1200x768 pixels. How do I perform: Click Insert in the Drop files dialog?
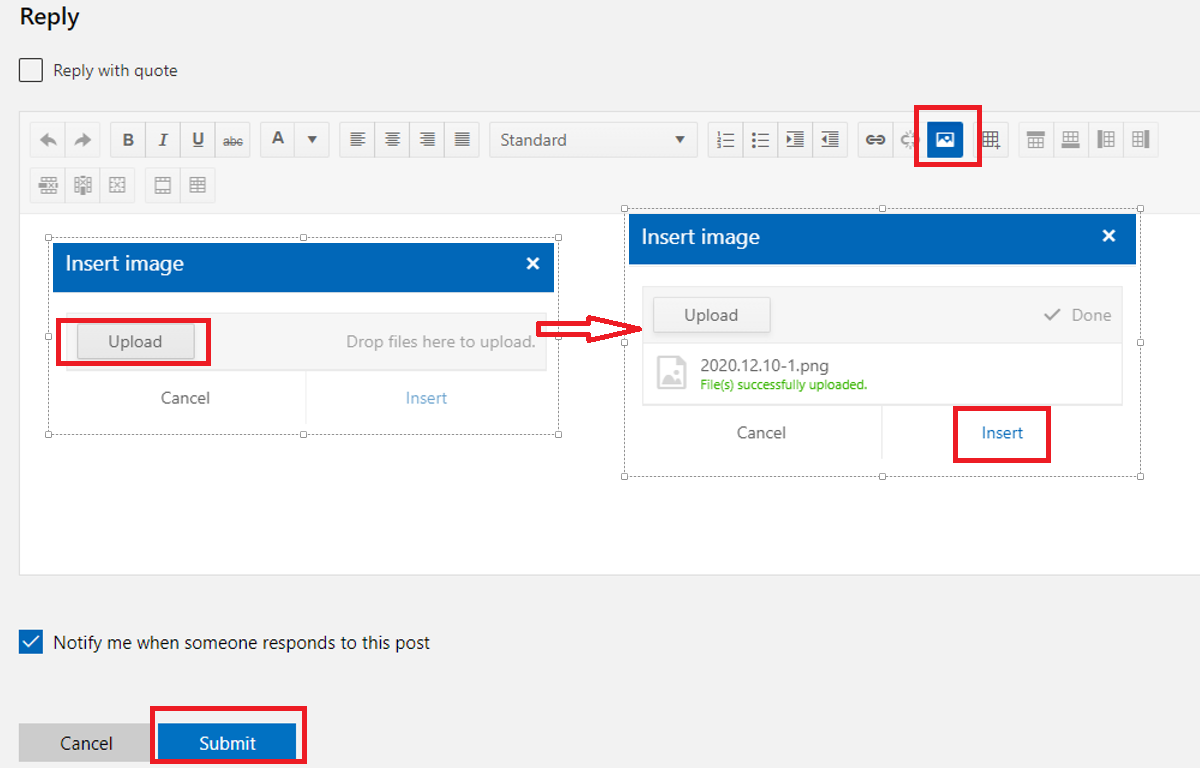(426, 398)
